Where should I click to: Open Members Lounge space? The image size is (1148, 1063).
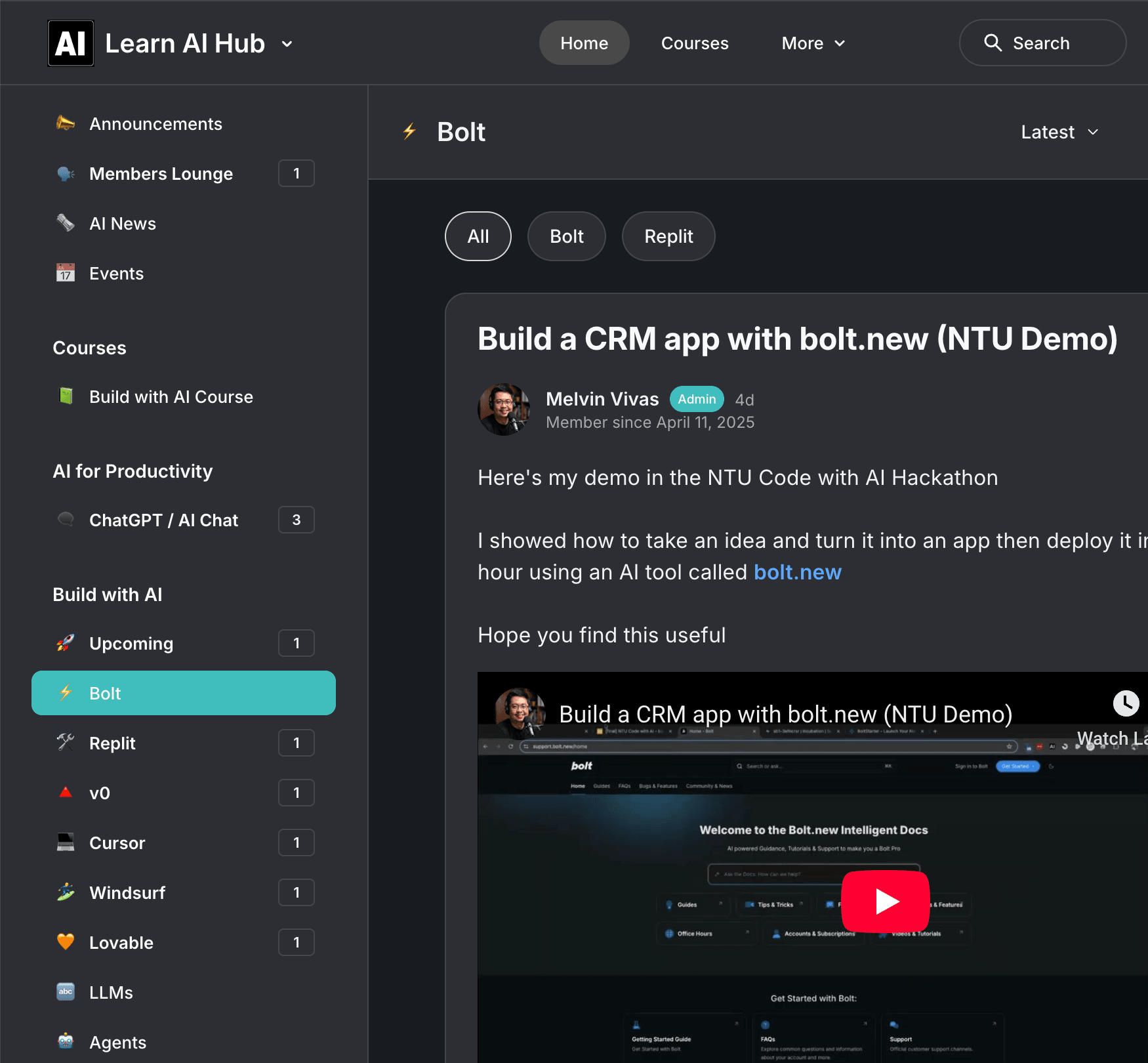click(x=184, y=173)
